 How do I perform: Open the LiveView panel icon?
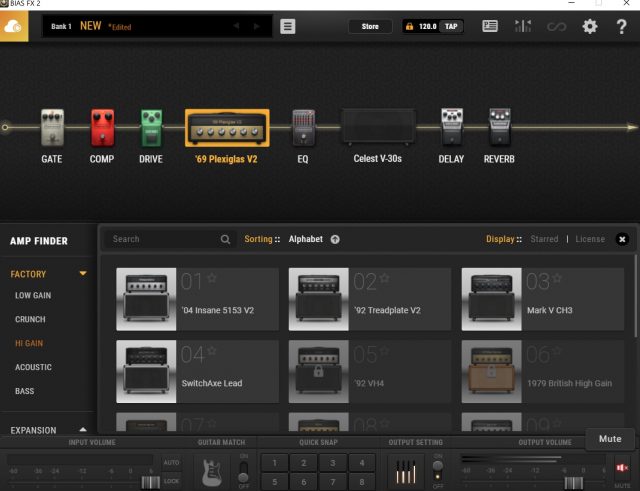(x=490, y=26)
